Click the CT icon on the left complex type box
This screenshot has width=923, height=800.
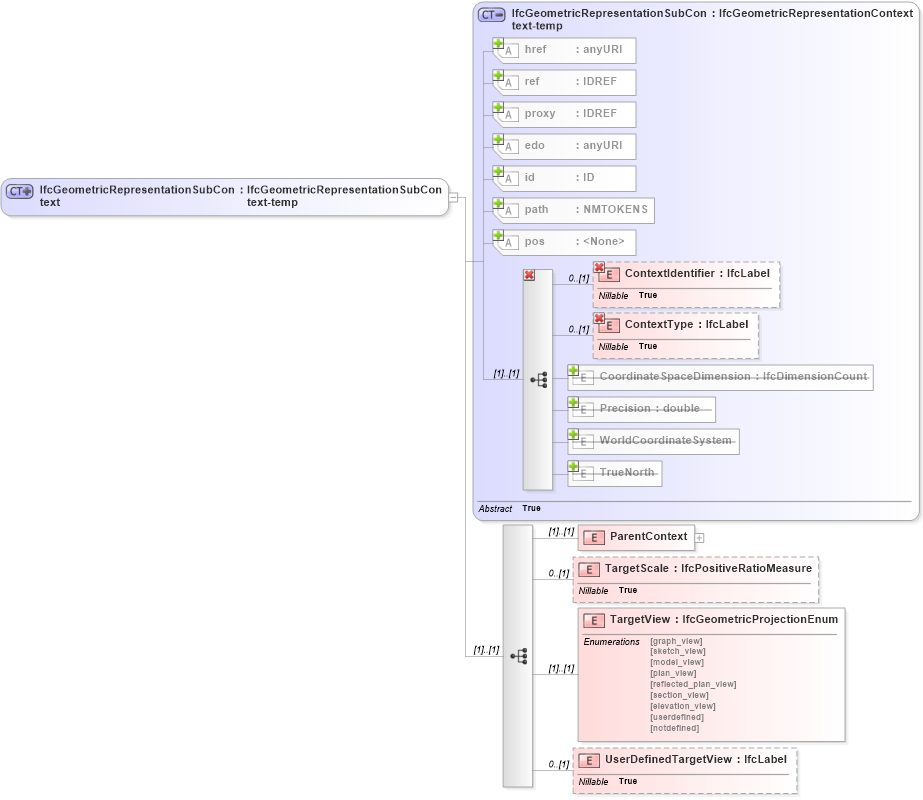coord(18,190)
